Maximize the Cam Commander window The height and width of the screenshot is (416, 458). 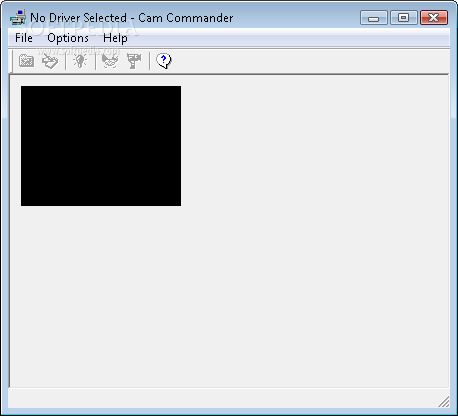404,18
